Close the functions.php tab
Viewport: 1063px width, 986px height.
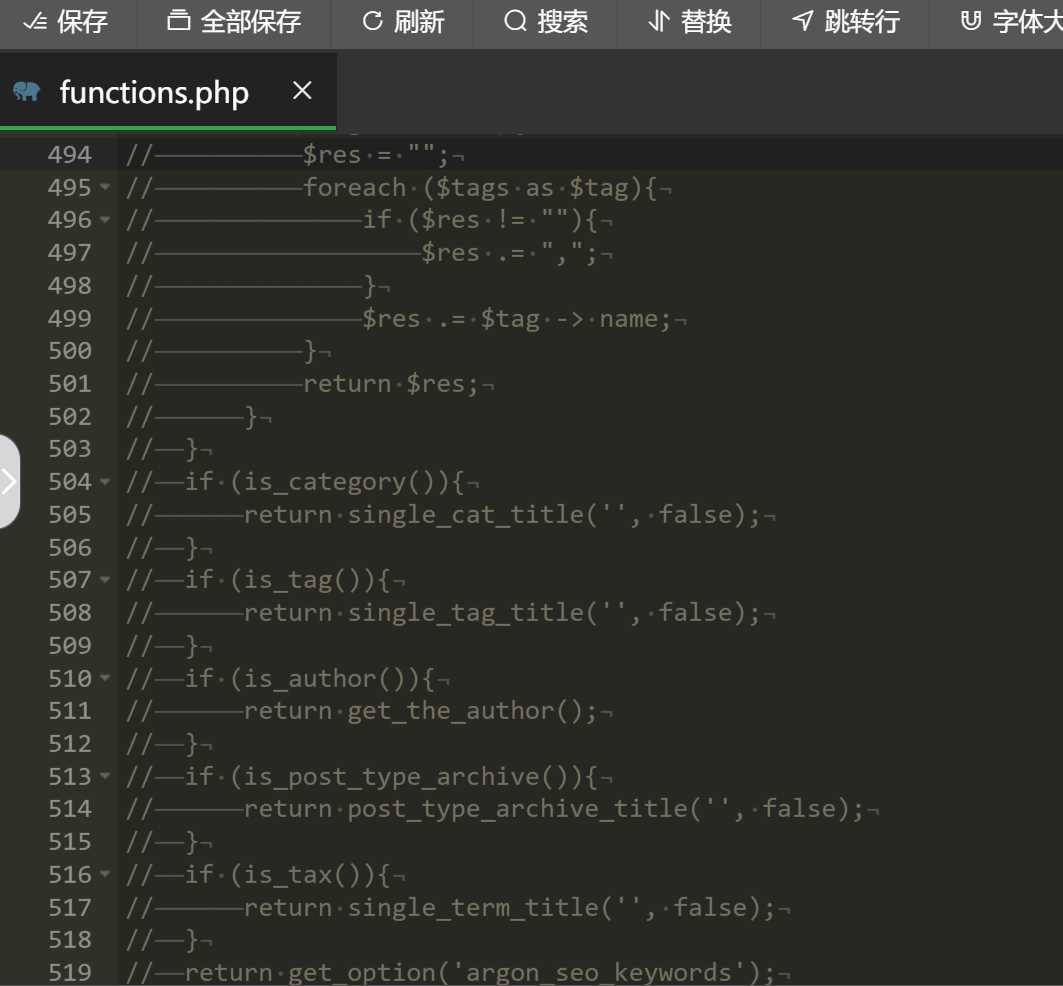tap(302, 92)
